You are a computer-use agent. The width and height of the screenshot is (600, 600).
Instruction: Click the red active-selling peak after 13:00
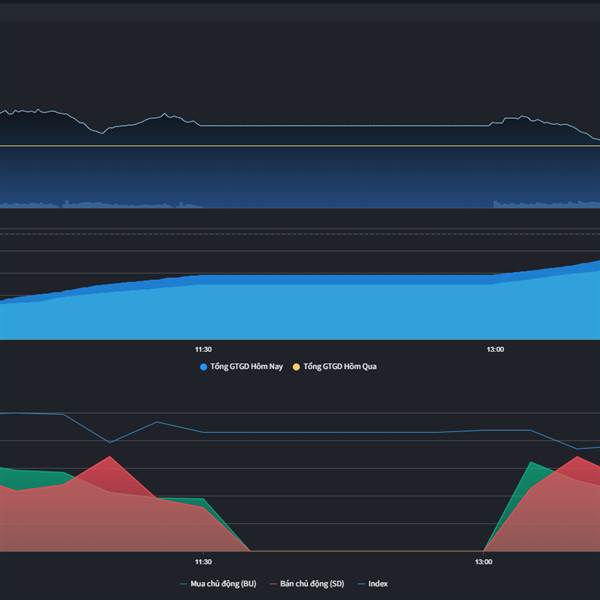pos(577,457)
